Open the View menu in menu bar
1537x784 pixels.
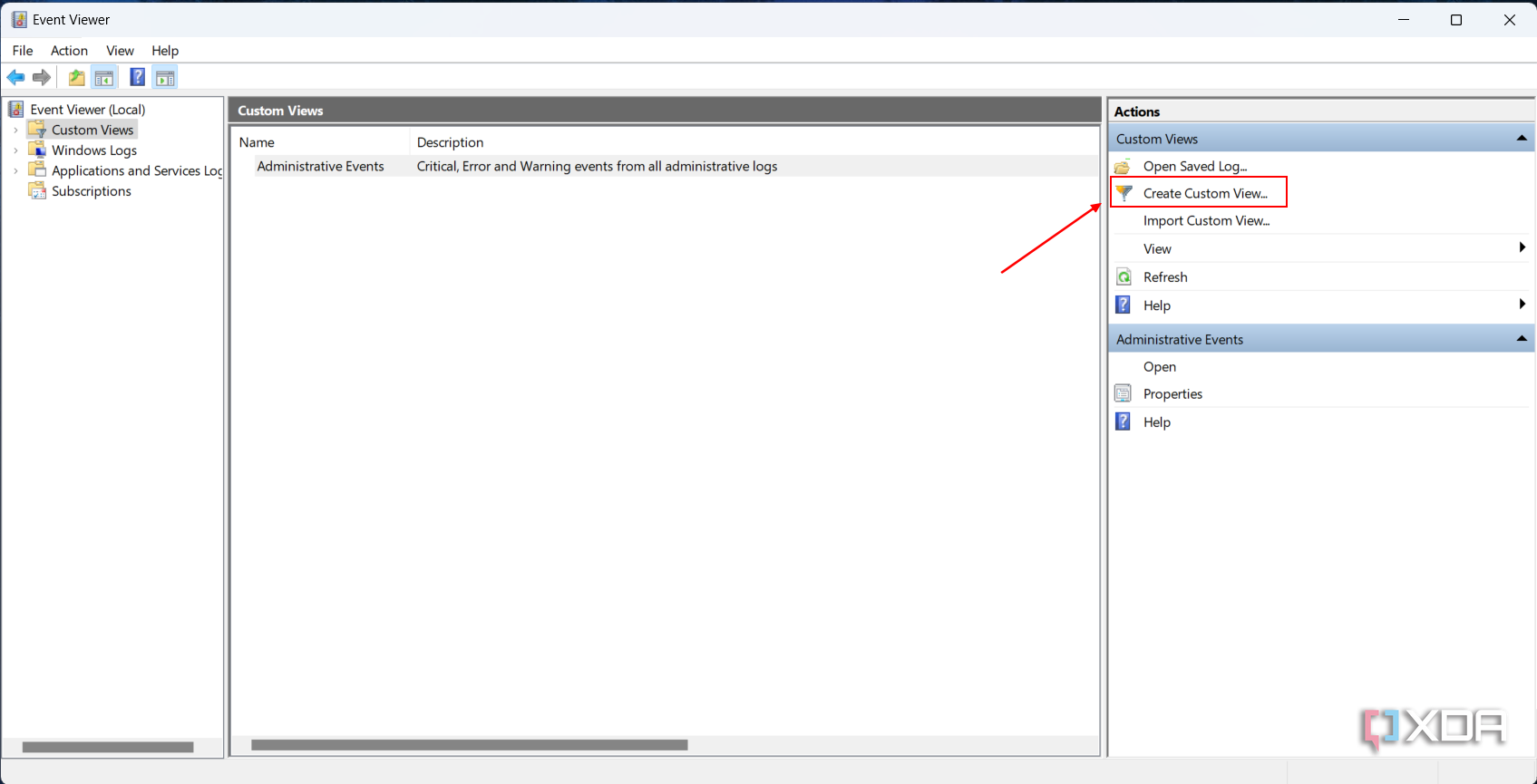[x=120, y=51]
